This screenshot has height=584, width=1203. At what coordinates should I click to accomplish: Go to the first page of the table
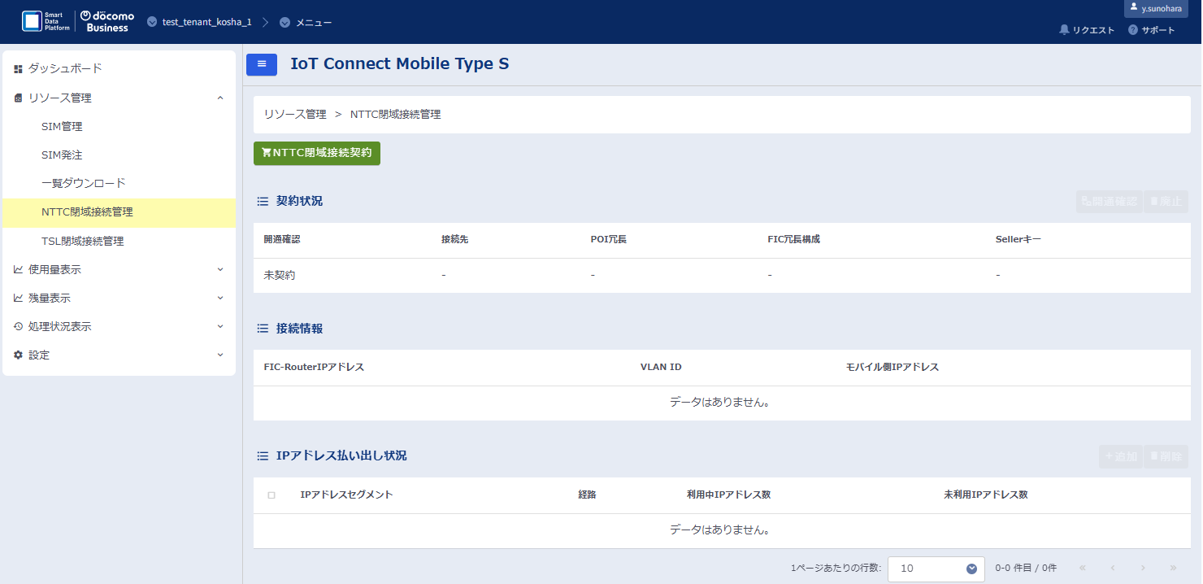tap(1082, 568)
